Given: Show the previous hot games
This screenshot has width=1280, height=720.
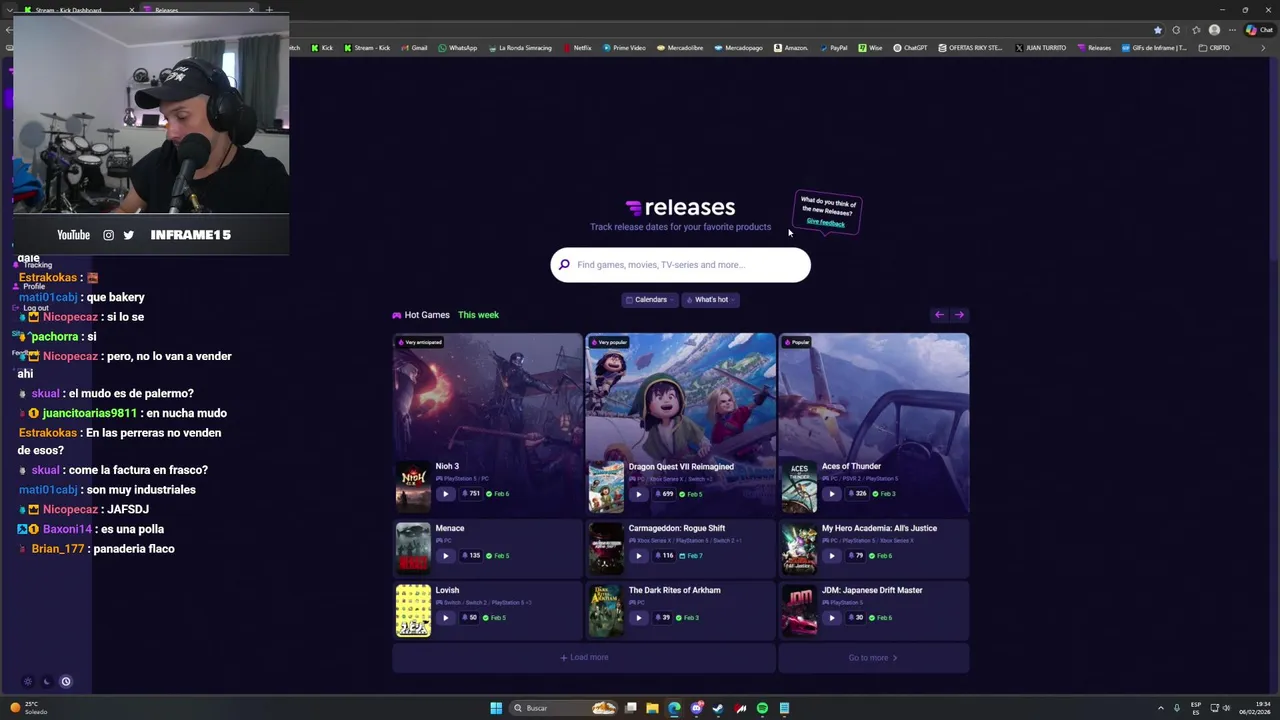Looking at the screenshot, I should pyautogui.click(x=939, y=315).
